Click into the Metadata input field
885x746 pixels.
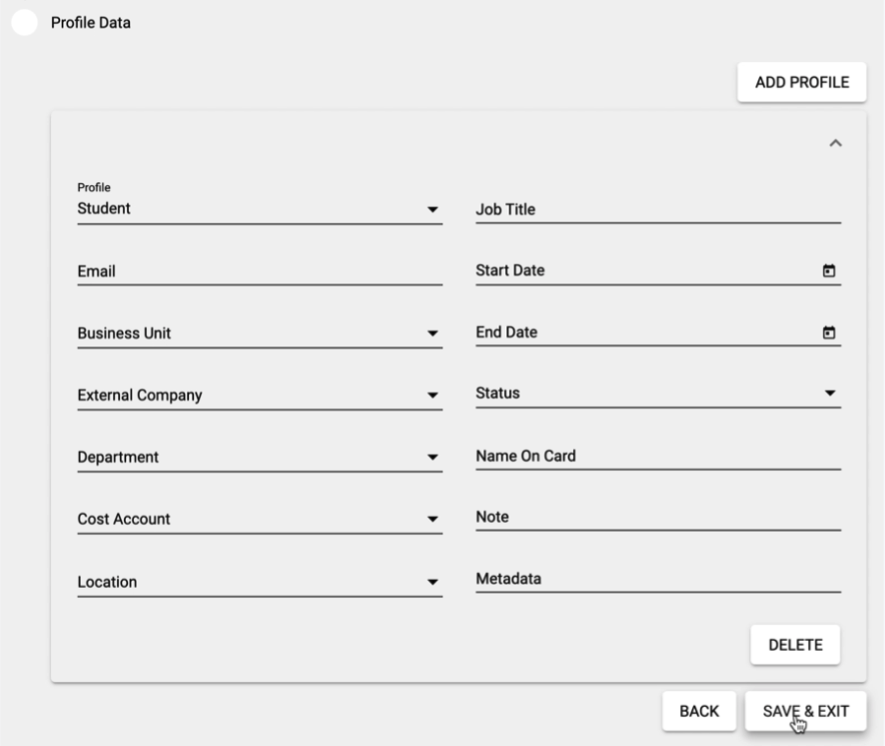[650, 577]
